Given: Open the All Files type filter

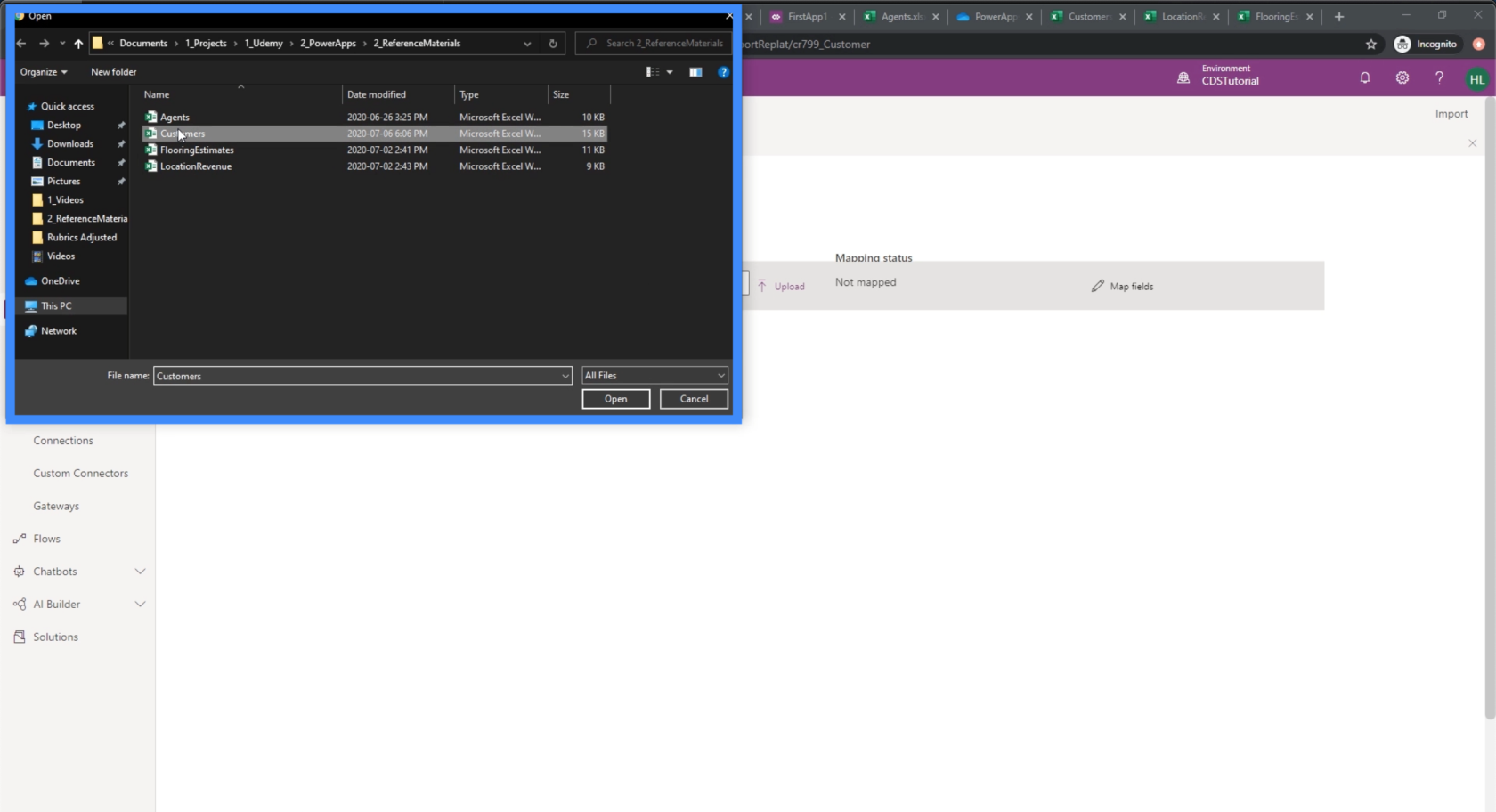Looking at the screenshot, I should [x=654, y=376].
